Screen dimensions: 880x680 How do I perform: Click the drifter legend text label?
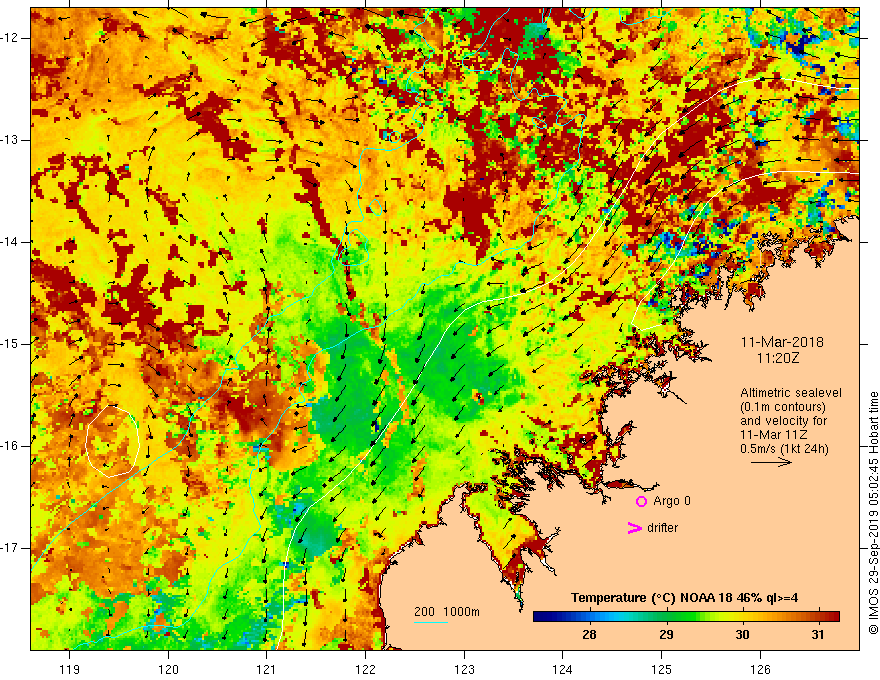click(x=662, y=528)
